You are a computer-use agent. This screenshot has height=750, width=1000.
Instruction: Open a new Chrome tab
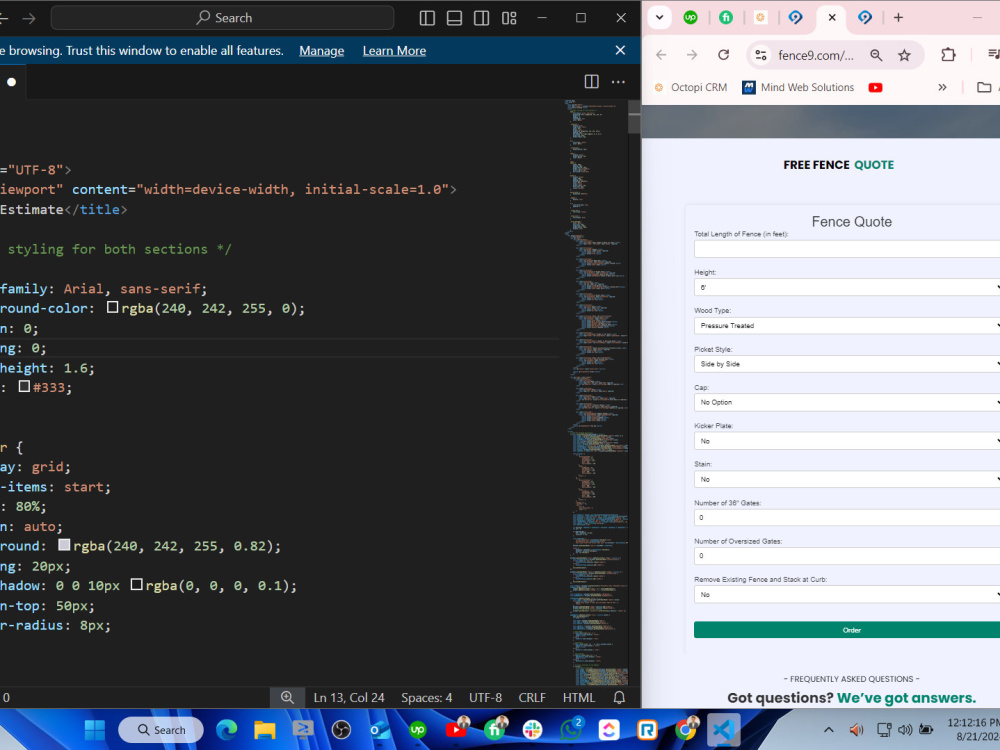click(x=898, y=18)
